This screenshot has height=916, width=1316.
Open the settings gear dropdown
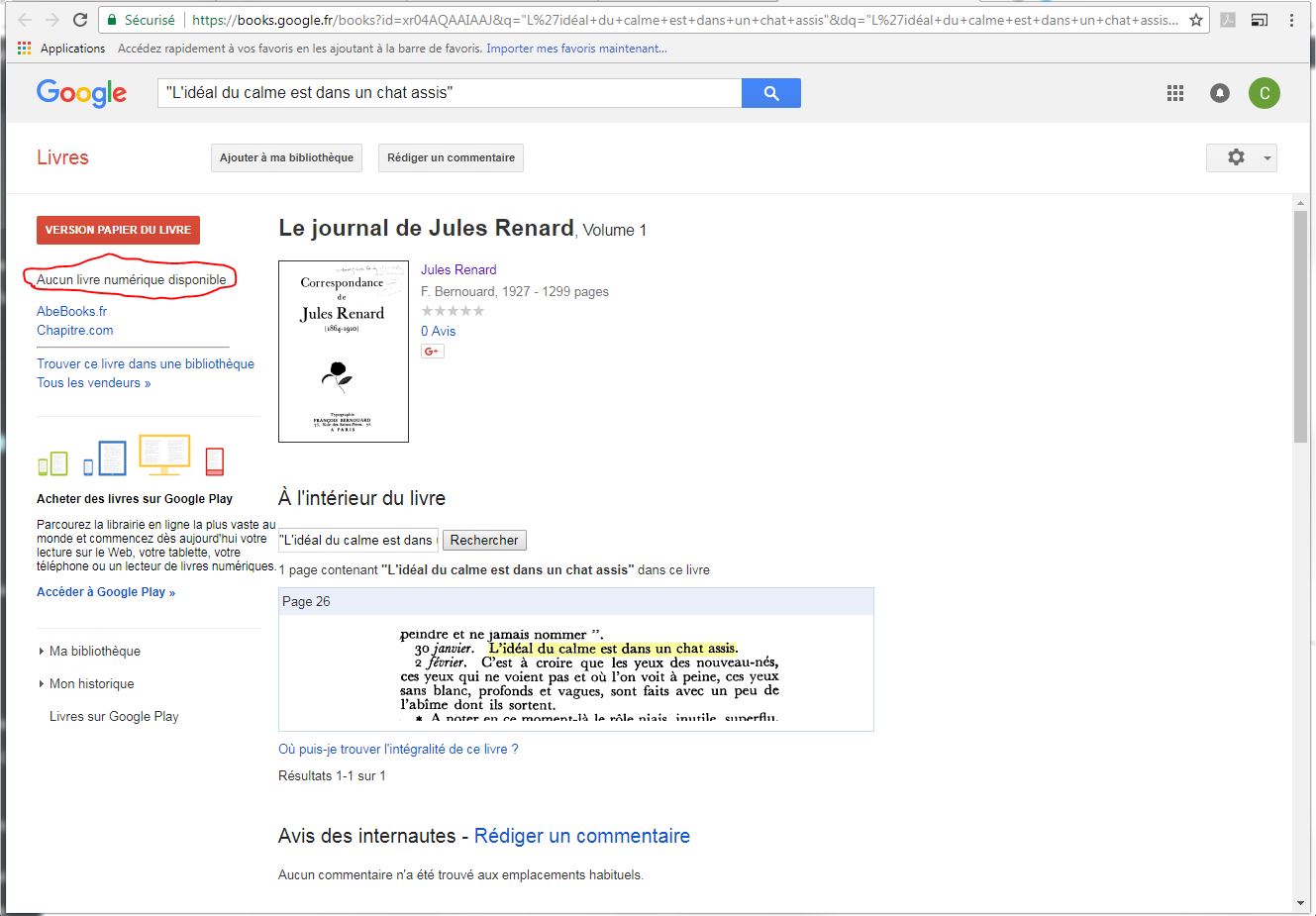pos(1242,157)
